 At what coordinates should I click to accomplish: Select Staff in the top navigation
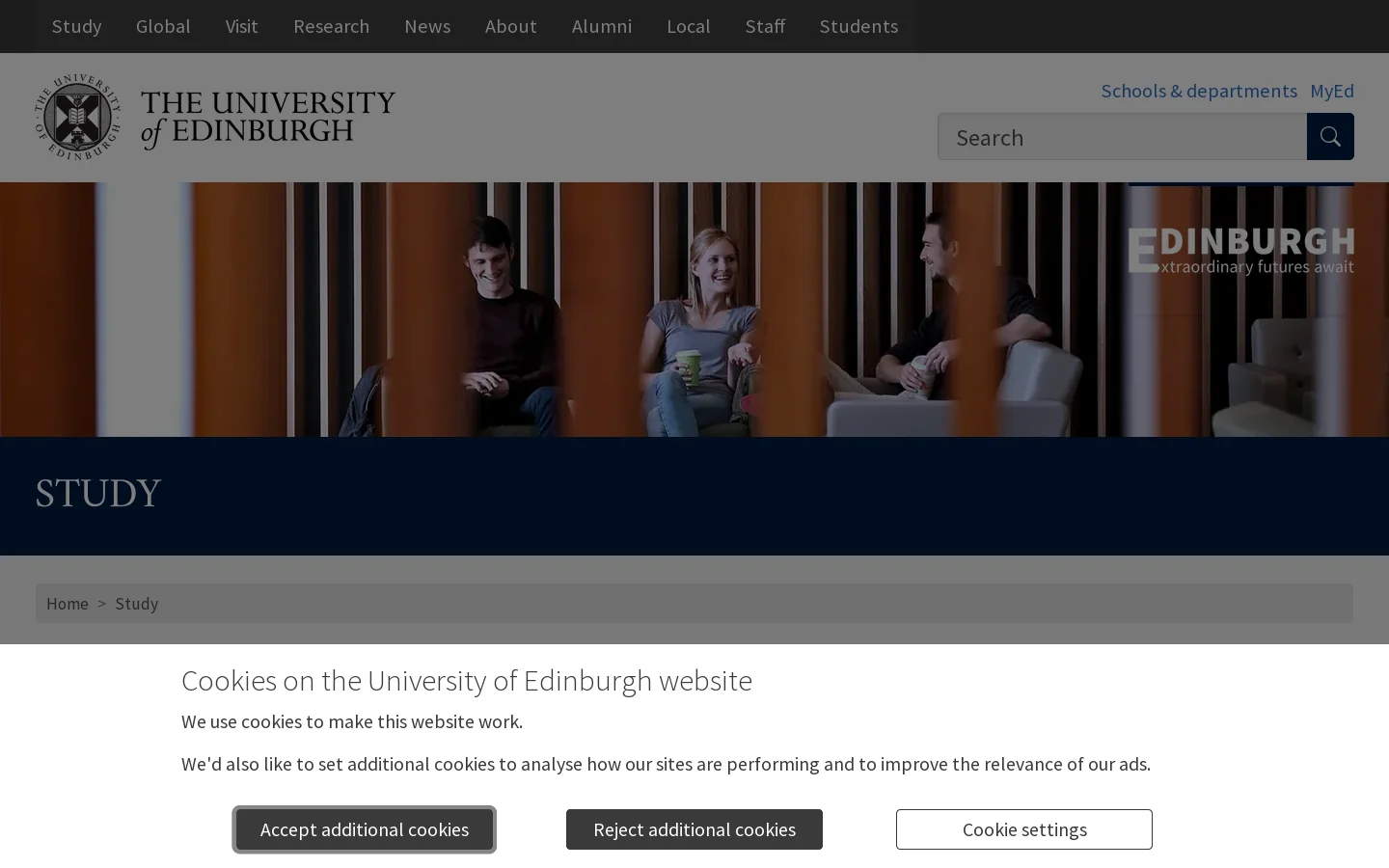pyautogui.click(x=765, y=26)
